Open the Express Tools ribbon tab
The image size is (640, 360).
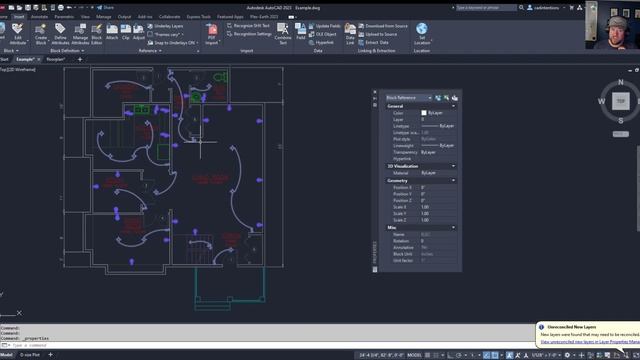pyautogui.click(x=198, y=17)
